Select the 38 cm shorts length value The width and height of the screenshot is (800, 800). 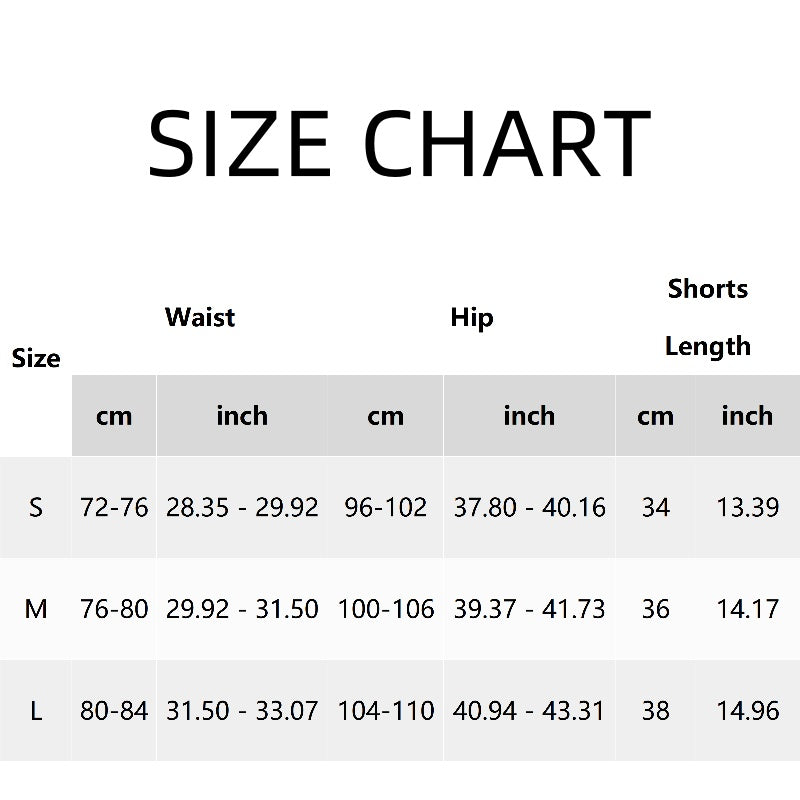pyautogui.click(x=655, y=711)
